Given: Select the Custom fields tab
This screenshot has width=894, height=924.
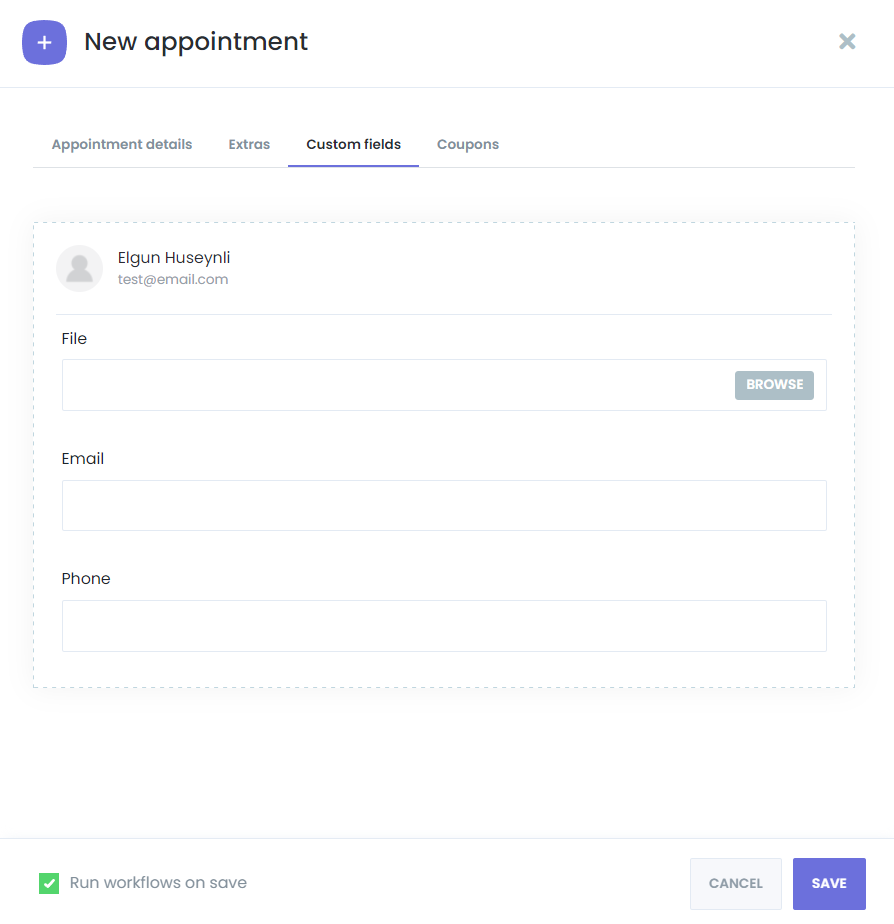Looking at the screenshot, I should coord(354,144).
